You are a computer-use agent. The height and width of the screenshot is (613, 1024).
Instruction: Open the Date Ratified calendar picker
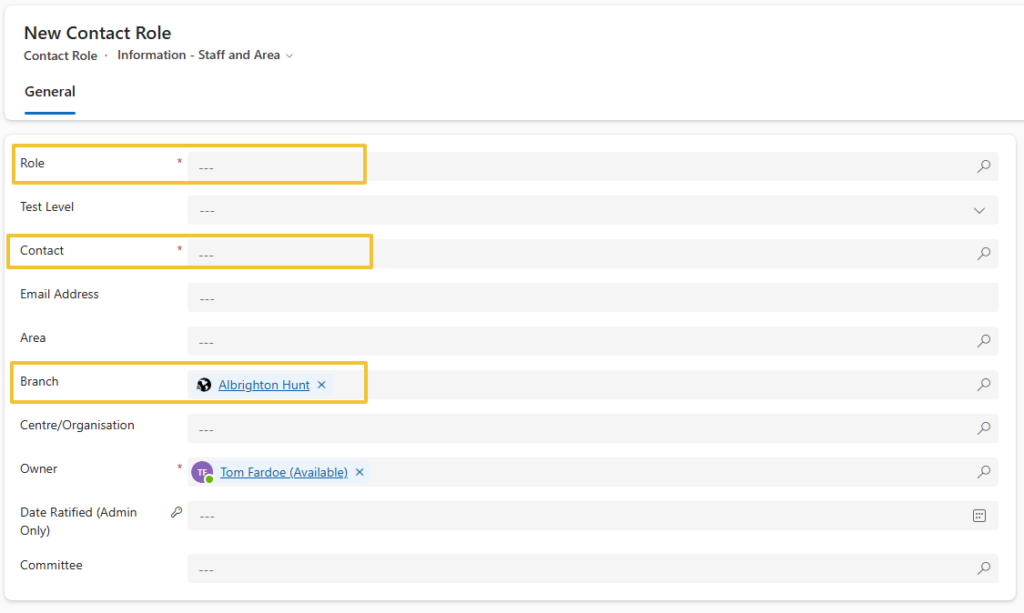979,516
